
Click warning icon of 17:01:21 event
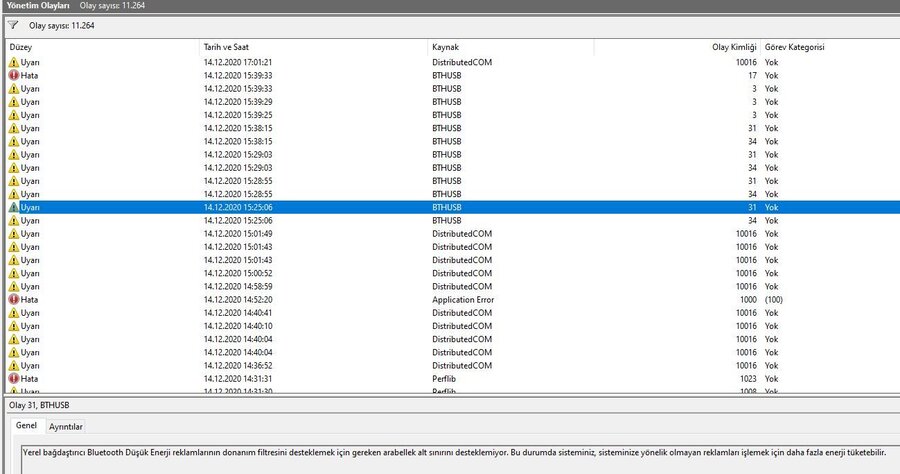[14, 62]
